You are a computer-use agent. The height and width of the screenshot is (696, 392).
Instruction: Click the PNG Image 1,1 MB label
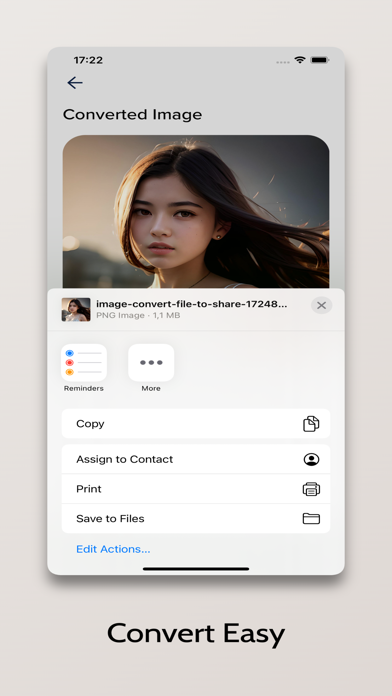[138, 316]
